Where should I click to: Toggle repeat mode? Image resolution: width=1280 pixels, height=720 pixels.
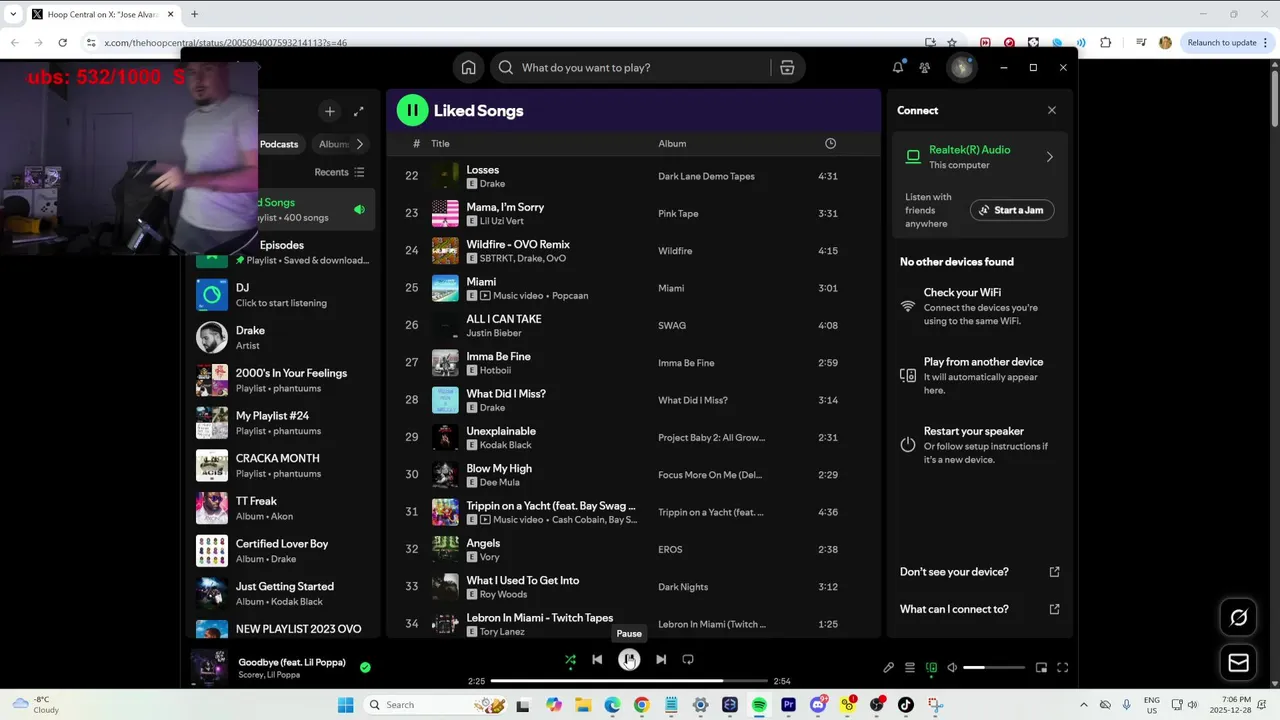688,659
